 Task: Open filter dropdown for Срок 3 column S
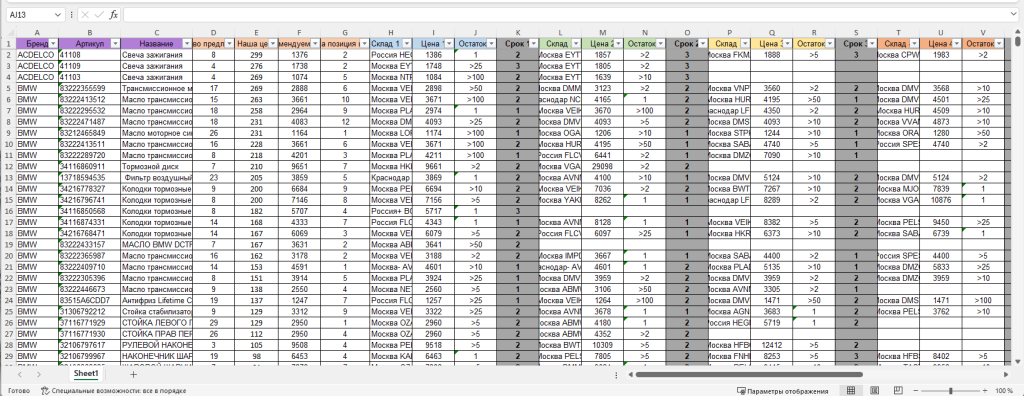(x=871, y=43)
